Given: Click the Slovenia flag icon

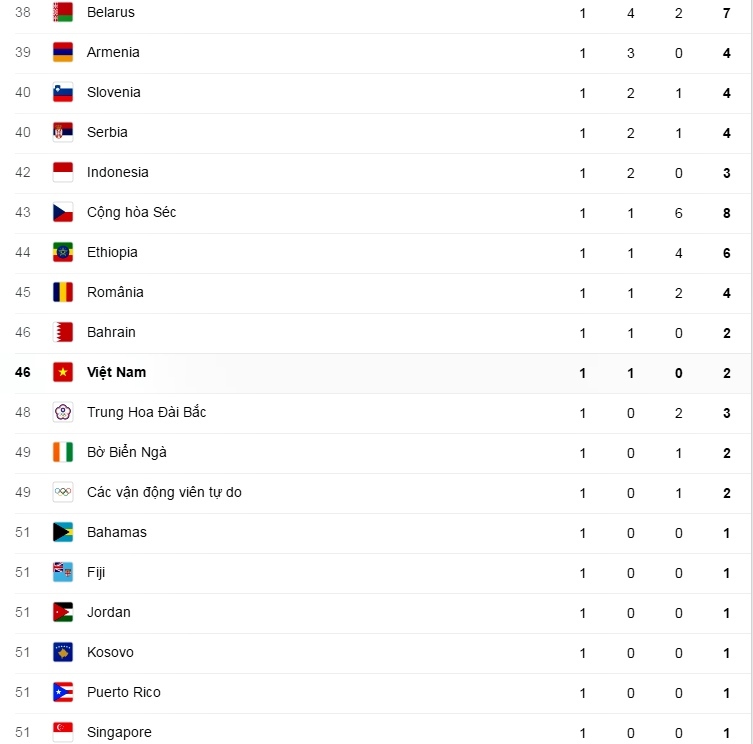Looking at the screenshot, I should (x=63, y=92).
